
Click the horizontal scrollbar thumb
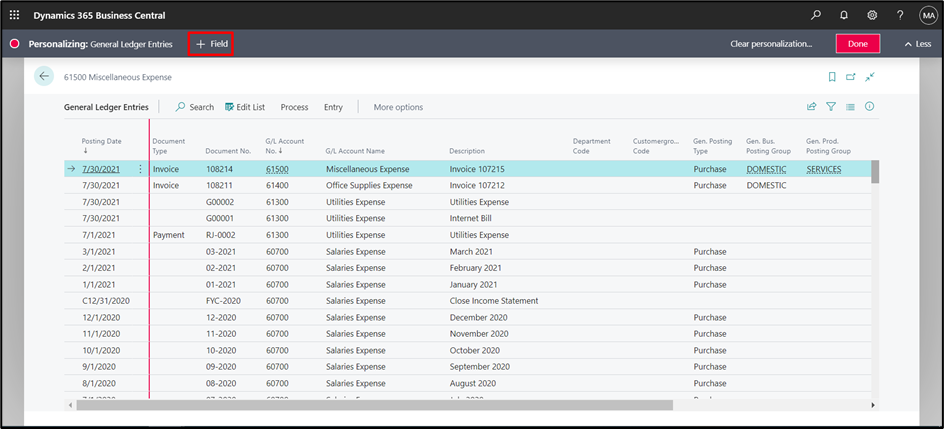[x=374, y=406]
